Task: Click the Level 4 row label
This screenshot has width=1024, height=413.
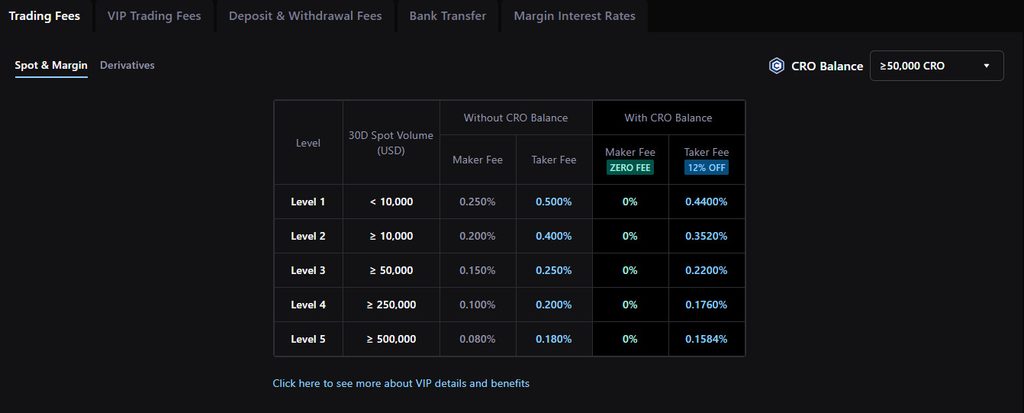Action: click(x=308, y=305)
